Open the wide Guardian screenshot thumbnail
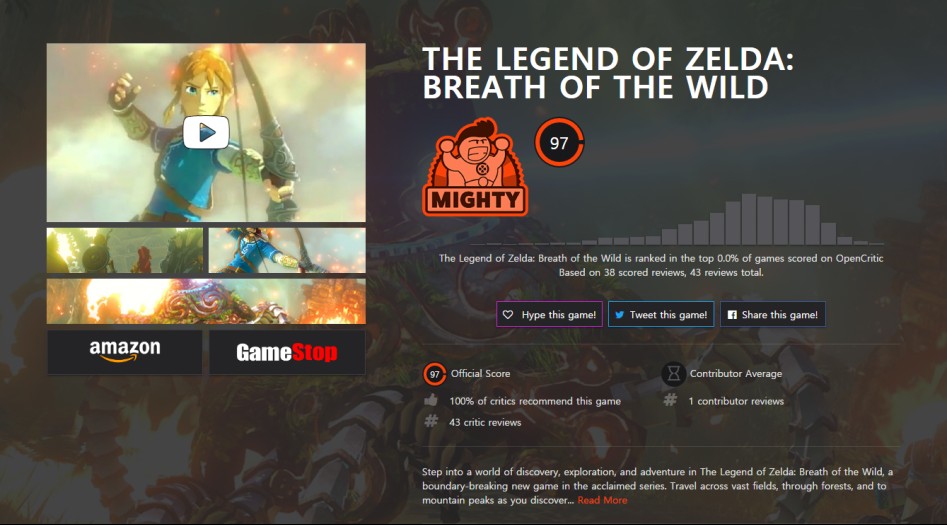Image resolution: width=947 pixels, height=525 pixels. coord(206,301)
